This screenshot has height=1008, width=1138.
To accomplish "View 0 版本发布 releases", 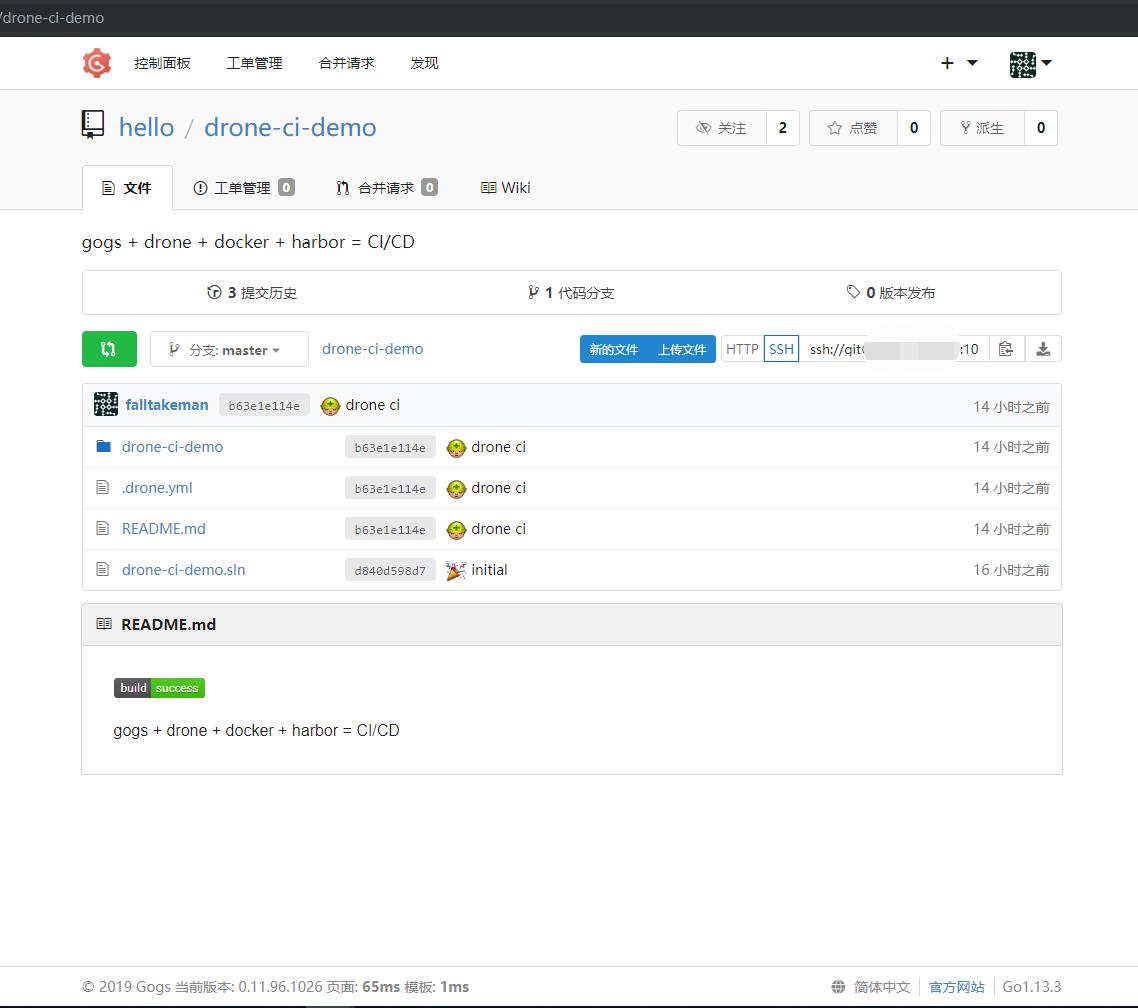I will pos(891,292).
